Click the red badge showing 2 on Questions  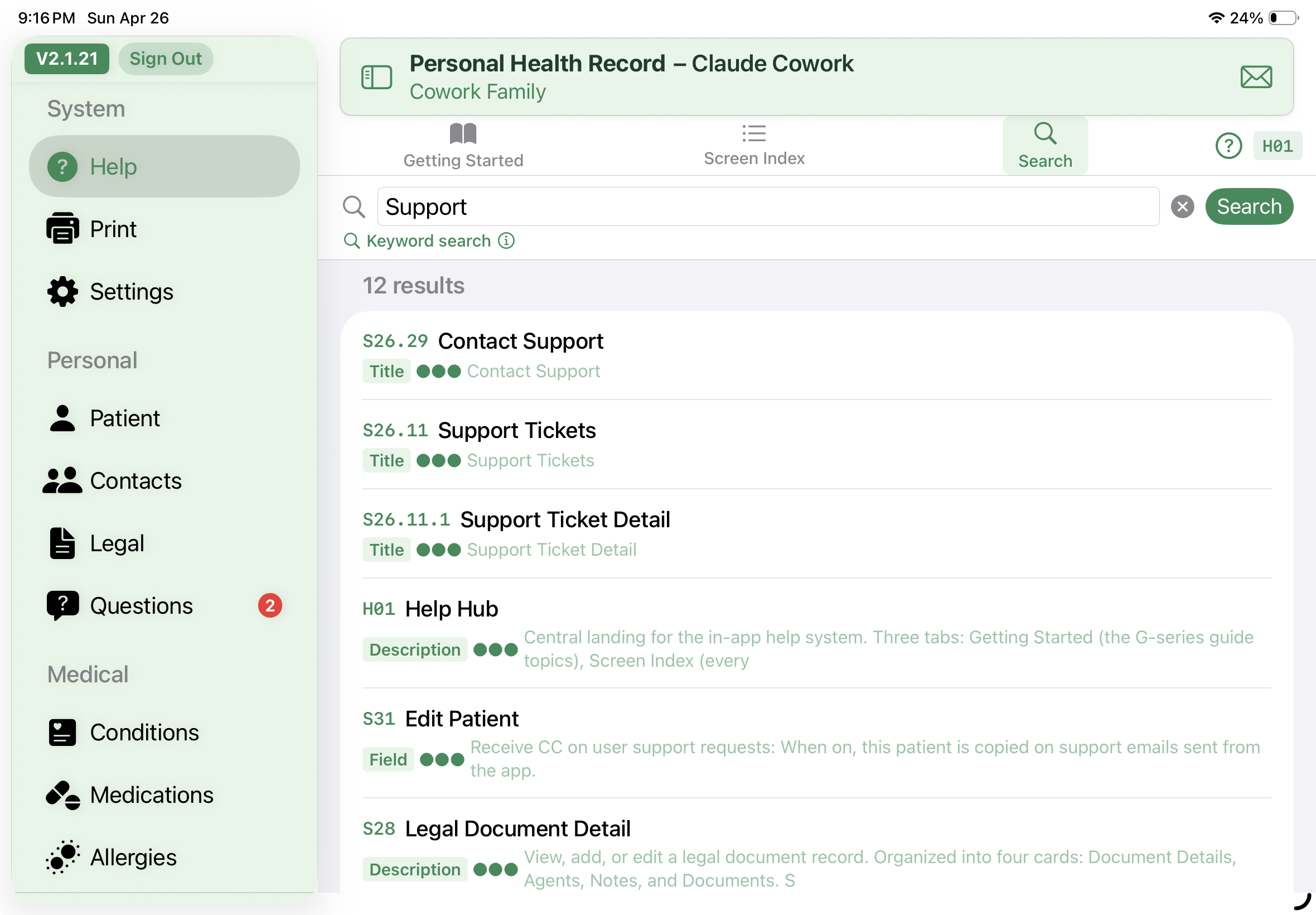[270, 605]
